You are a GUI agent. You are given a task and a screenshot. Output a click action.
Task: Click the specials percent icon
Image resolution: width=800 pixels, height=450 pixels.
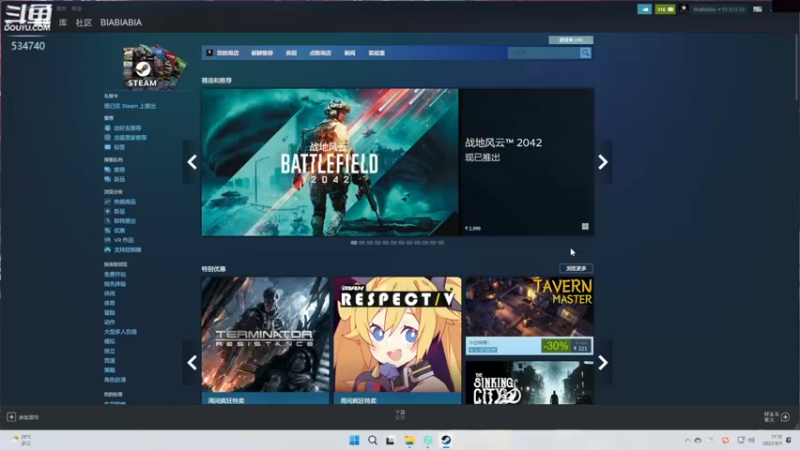[x=108, y=231]
